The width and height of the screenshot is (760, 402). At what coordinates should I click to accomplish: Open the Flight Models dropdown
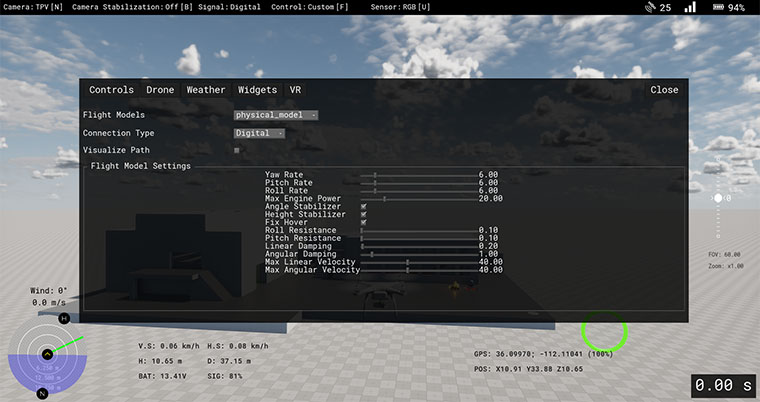click(276, 115)
